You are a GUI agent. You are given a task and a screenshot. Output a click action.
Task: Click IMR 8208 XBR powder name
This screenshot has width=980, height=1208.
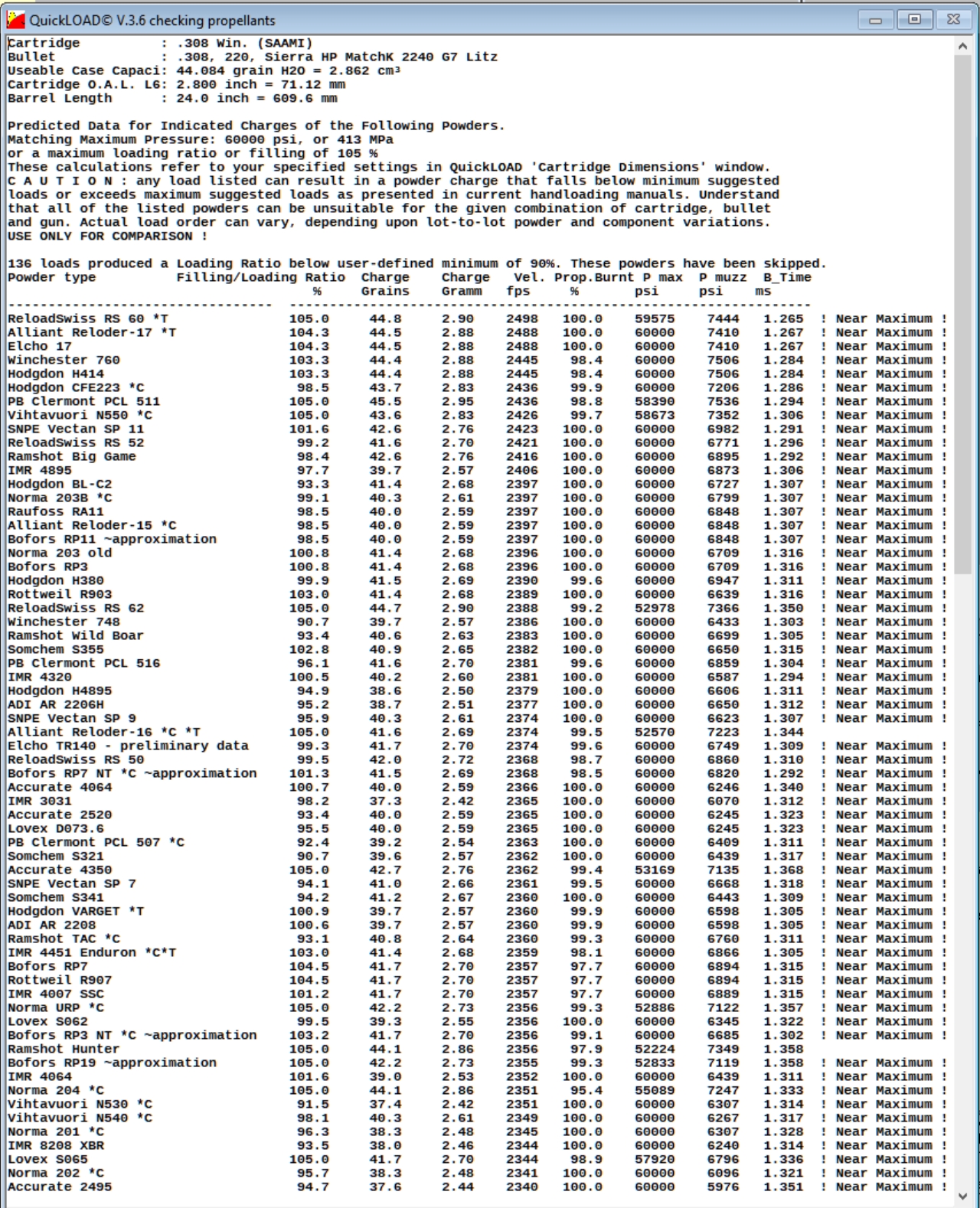[55, 1146]
